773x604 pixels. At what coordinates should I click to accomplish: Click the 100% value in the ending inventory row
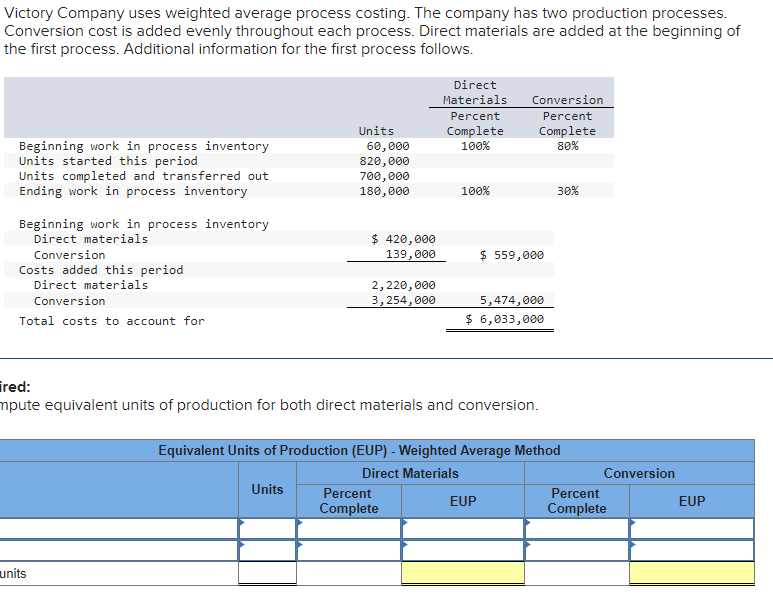475,191
